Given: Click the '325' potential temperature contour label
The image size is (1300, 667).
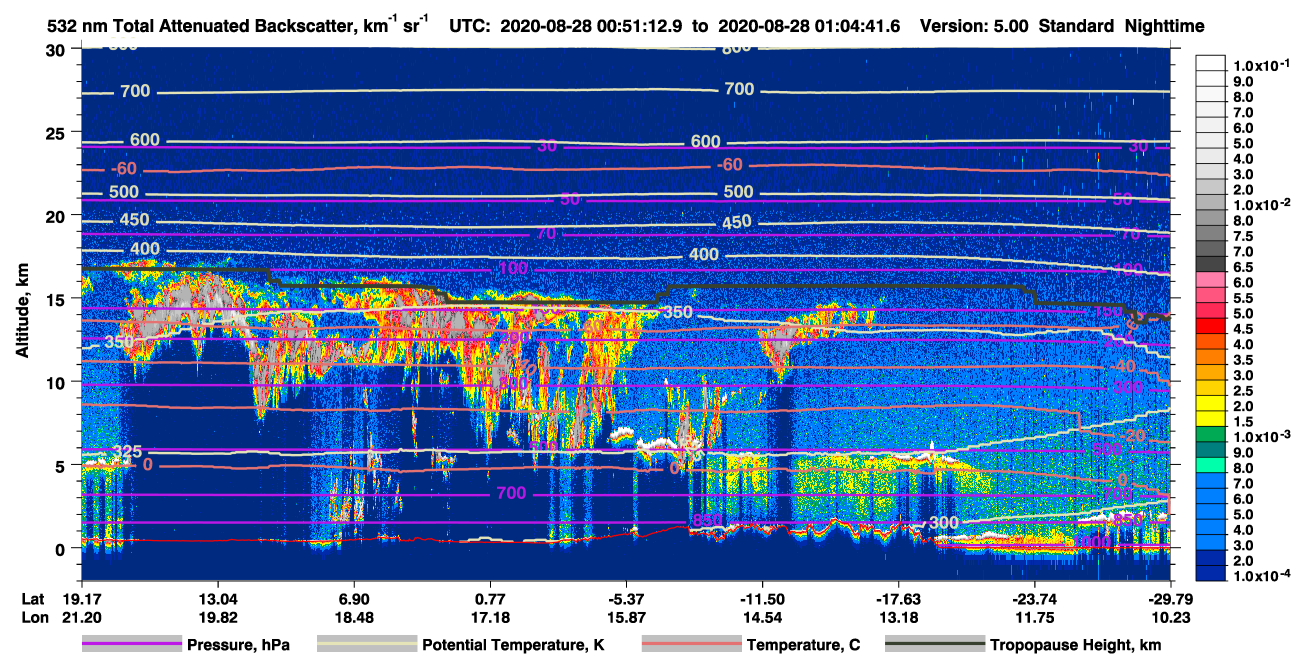Looking at the screenshot, I should pos(128,453).
